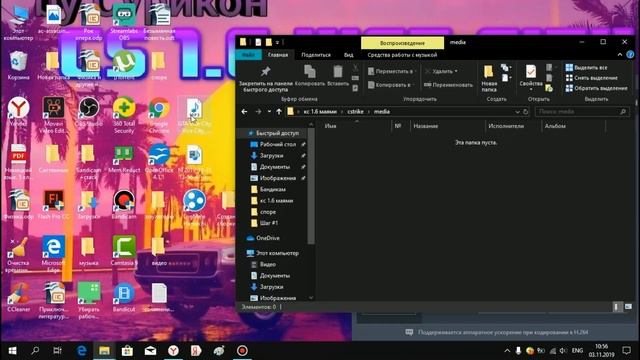Image resolution: width=640 pixels, height=360 pixels.
Task: Select the Корзина recycle bin icon
Action: click(18, 65)
